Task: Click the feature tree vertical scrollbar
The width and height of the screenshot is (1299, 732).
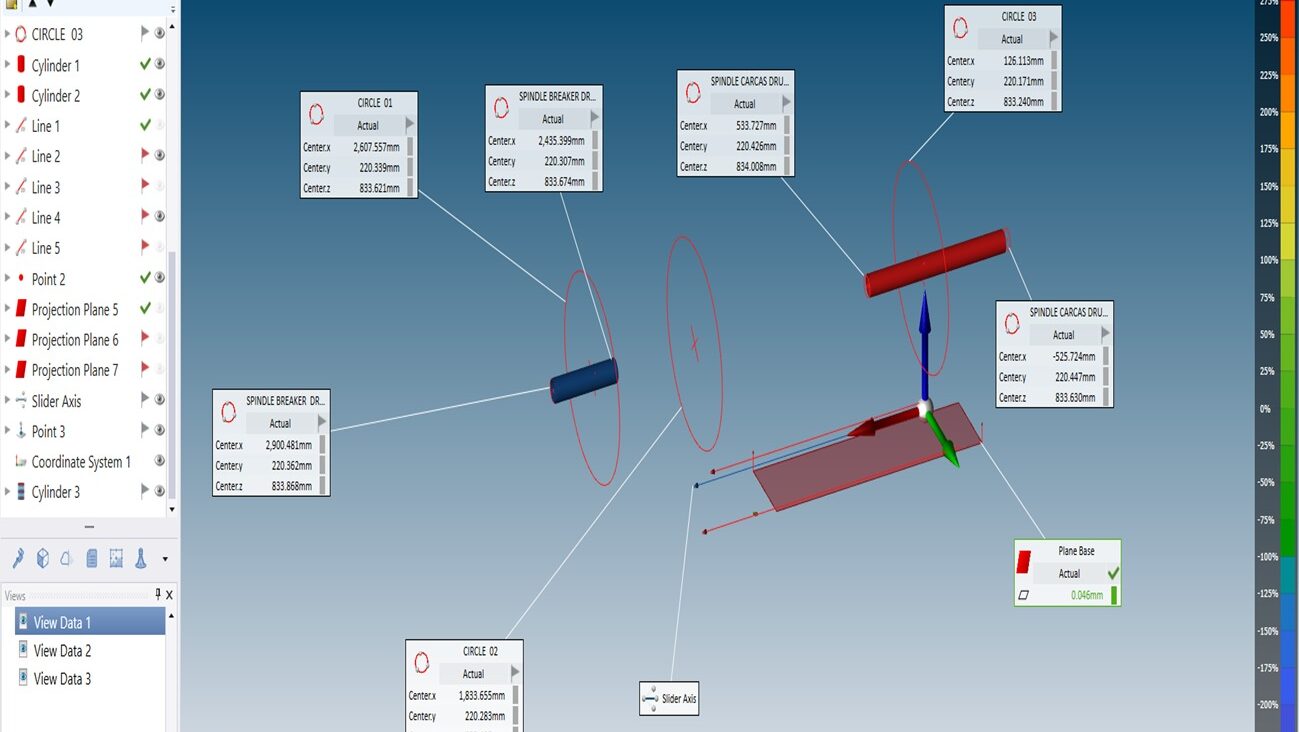Action: click(x=172, y=375)
